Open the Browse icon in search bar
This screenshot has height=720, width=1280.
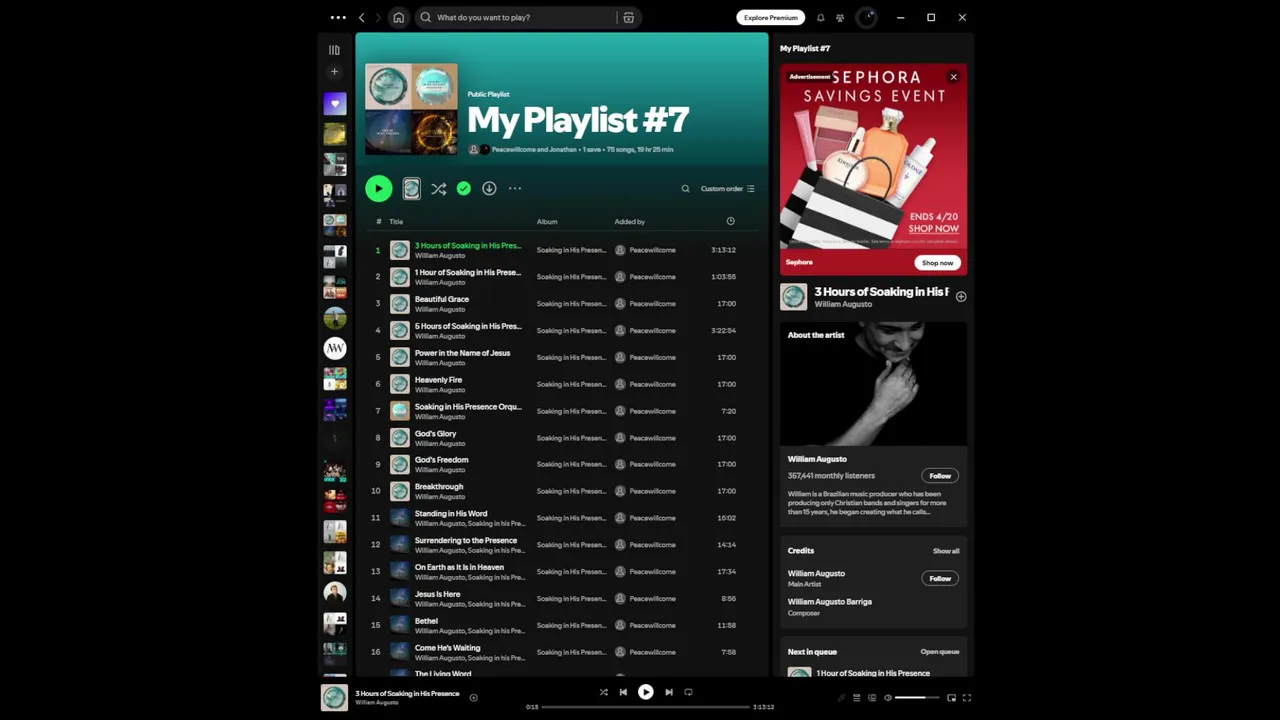pos(628,17)
